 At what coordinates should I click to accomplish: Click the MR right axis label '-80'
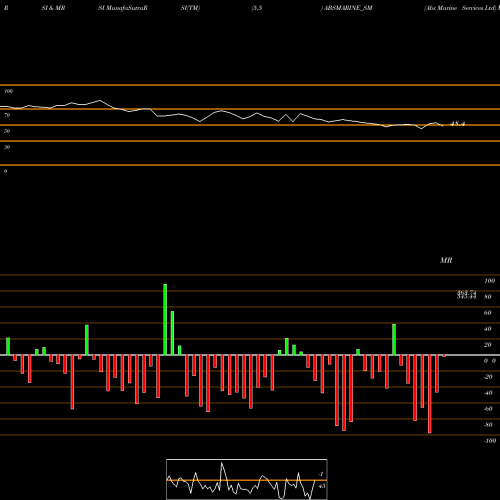tap(488, 425)
